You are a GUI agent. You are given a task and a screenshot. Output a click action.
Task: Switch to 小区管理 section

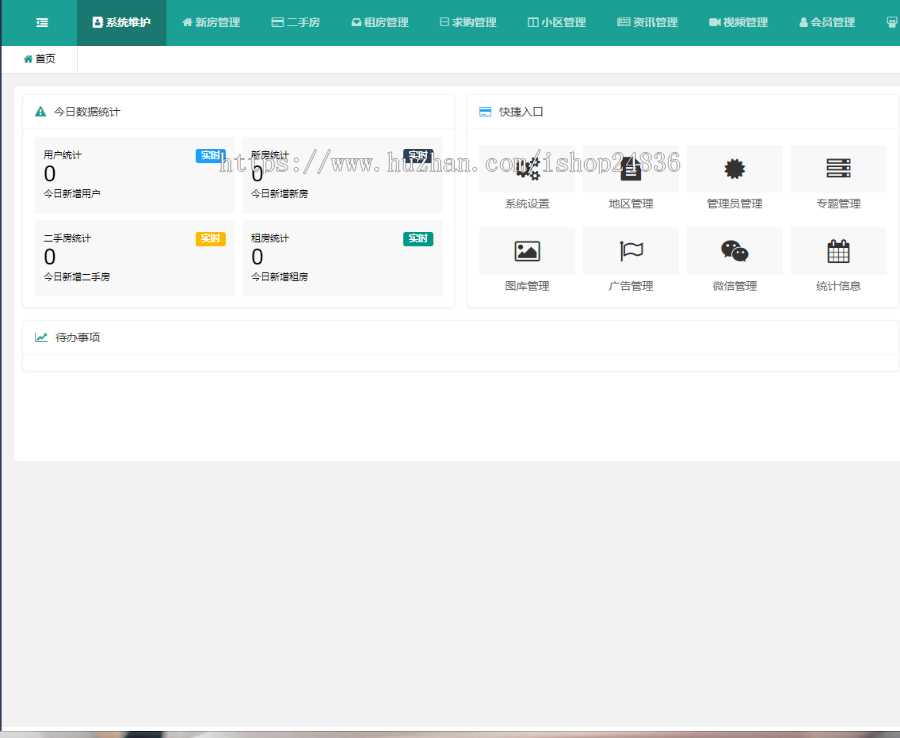click(557, 22)
